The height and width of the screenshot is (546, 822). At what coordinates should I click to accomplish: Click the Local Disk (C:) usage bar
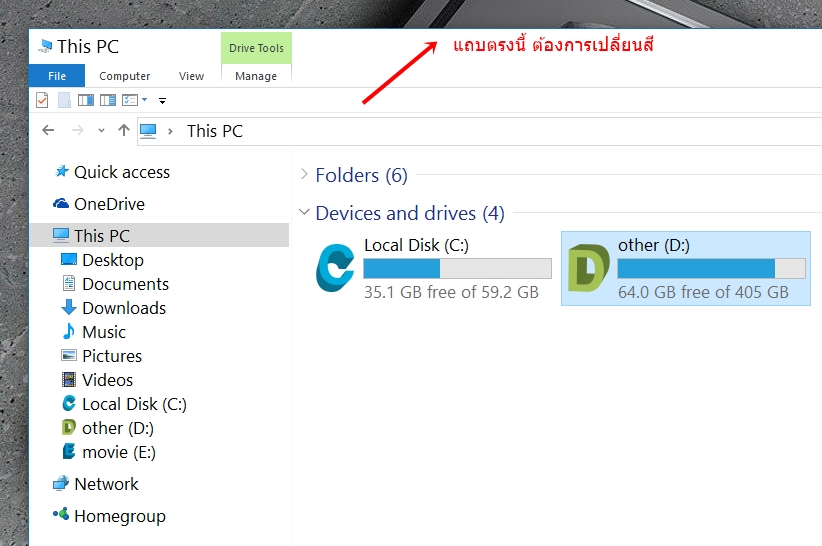click(x=458, y=269)
